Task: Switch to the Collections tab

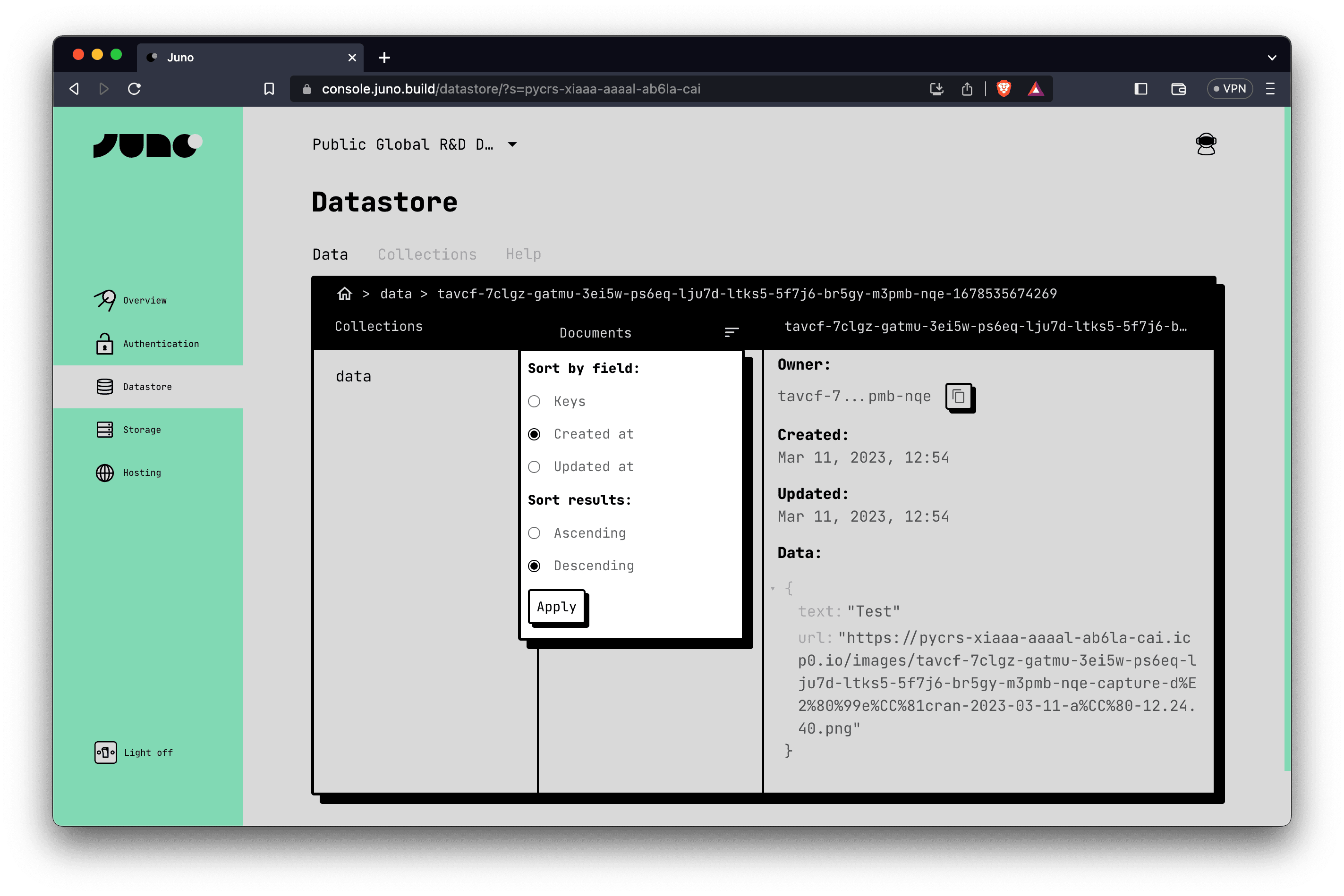Action: [427, 254]
